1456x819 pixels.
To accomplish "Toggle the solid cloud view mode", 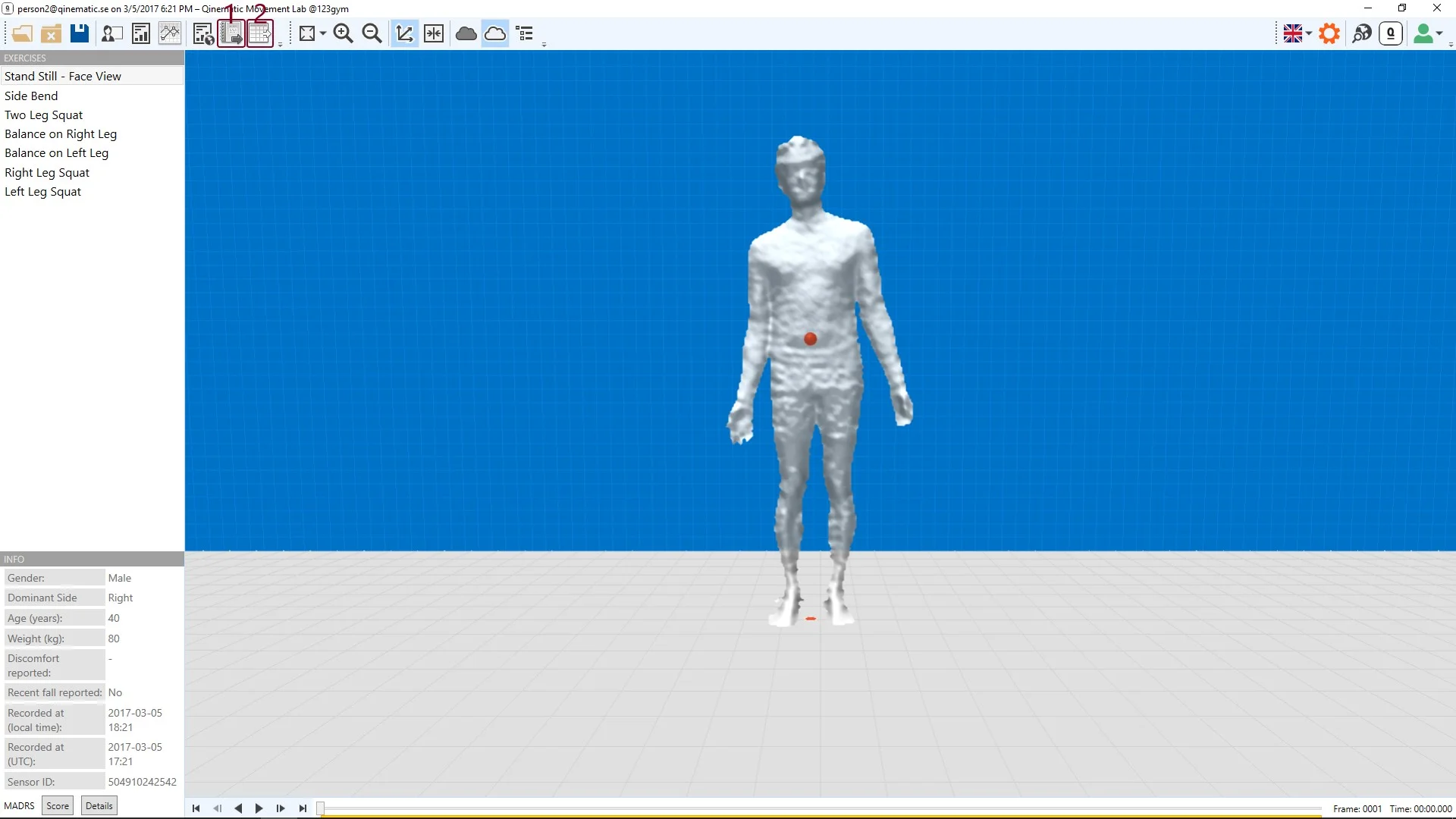I will point(466,33).
